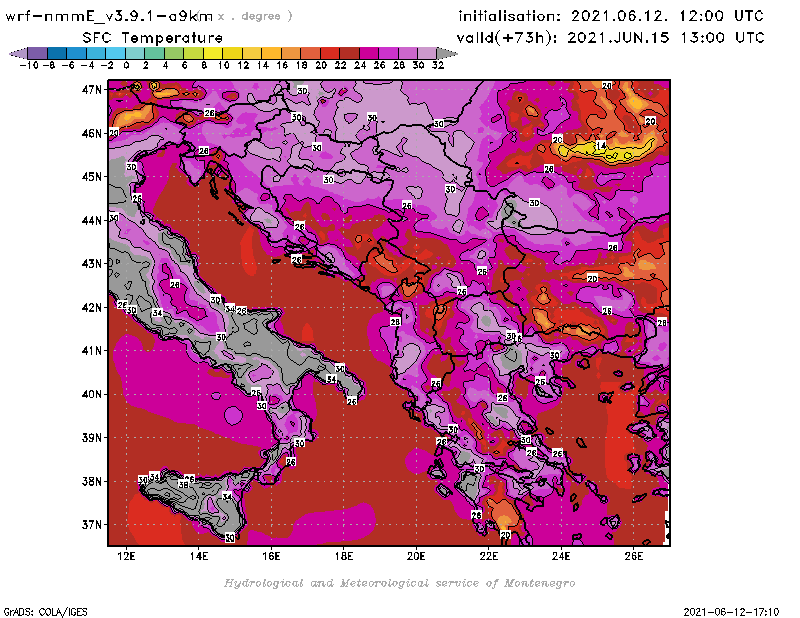The image size is (800, 618).
Task: Click the '24' value under the color bar
Action: pyautogui.click(x=360, y=65)
